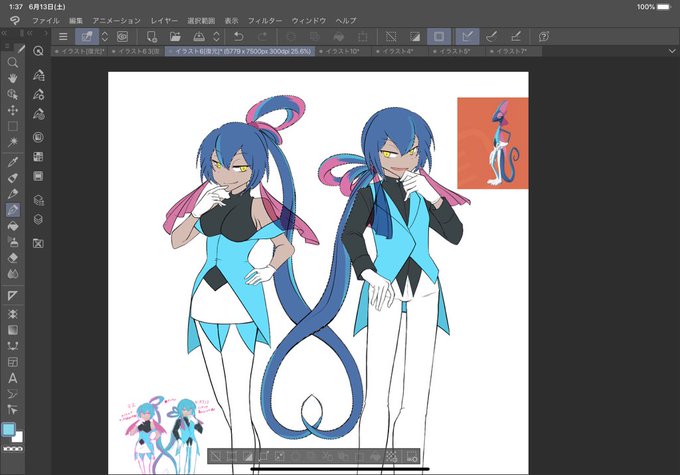Click the Save icon in command bar
The height and width of the screenshot is (475, 680).
[x=199, y=36]
